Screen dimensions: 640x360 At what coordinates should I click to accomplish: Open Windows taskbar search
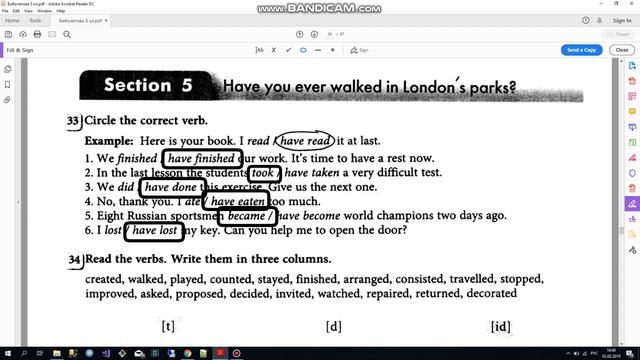click(24, 353)
